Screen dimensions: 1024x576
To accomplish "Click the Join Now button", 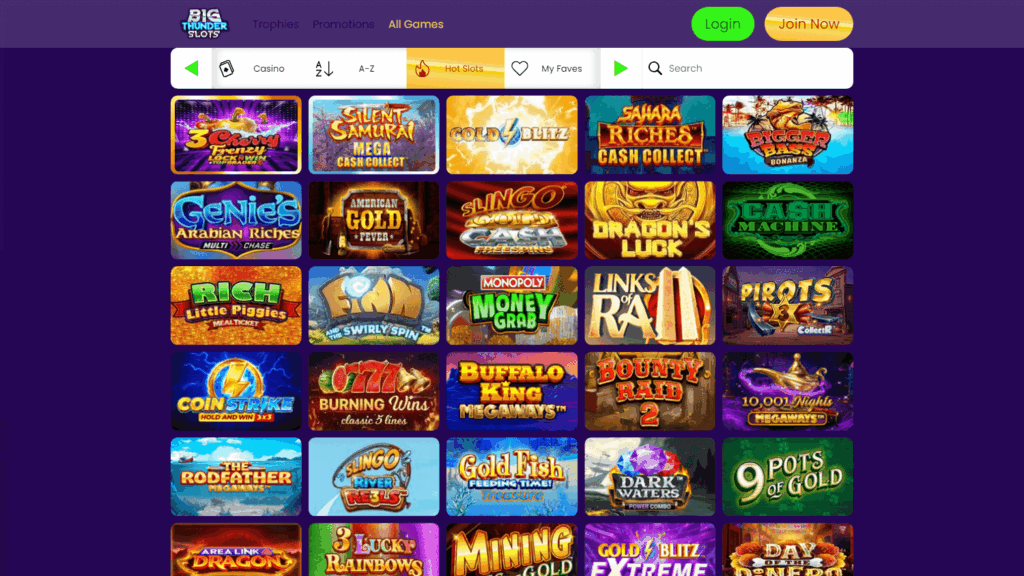I will tap(808, 24).
